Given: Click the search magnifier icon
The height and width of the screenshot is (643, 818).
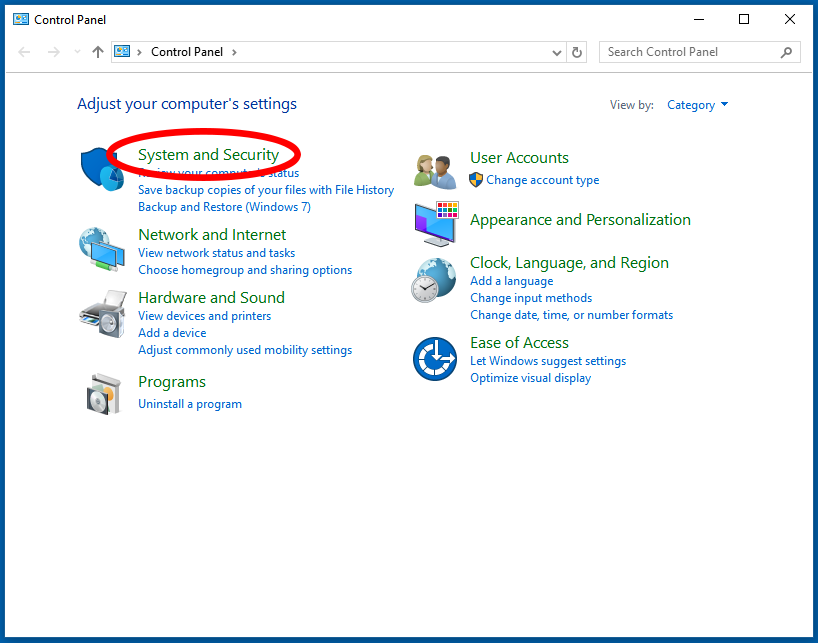Looking at the screenshot, I should click(x=786, y=52).
